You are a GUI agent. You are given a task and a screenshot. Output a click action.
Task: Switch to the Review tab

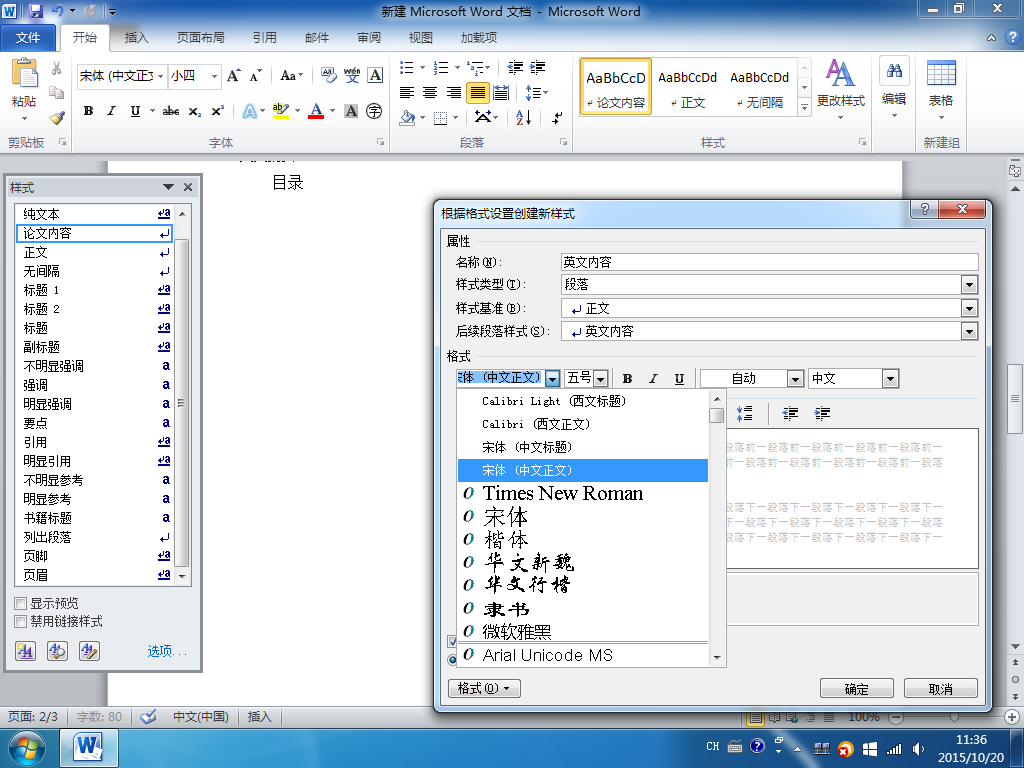(369, 38)
